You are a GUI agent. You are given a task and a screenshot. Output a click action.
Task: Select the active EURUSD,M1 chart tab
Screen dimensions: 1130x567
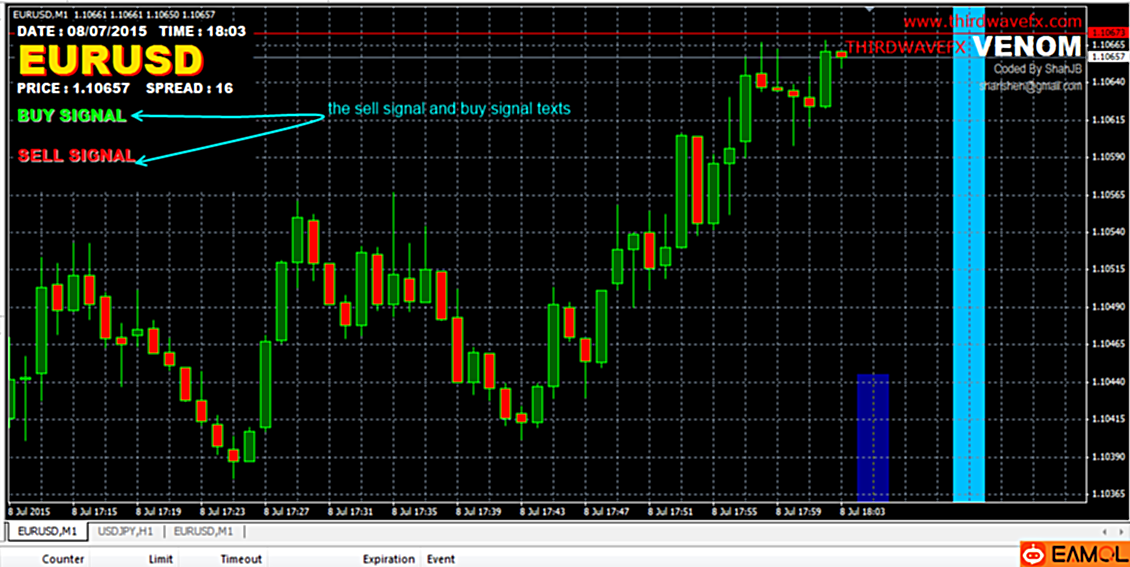tap(48, 532)
